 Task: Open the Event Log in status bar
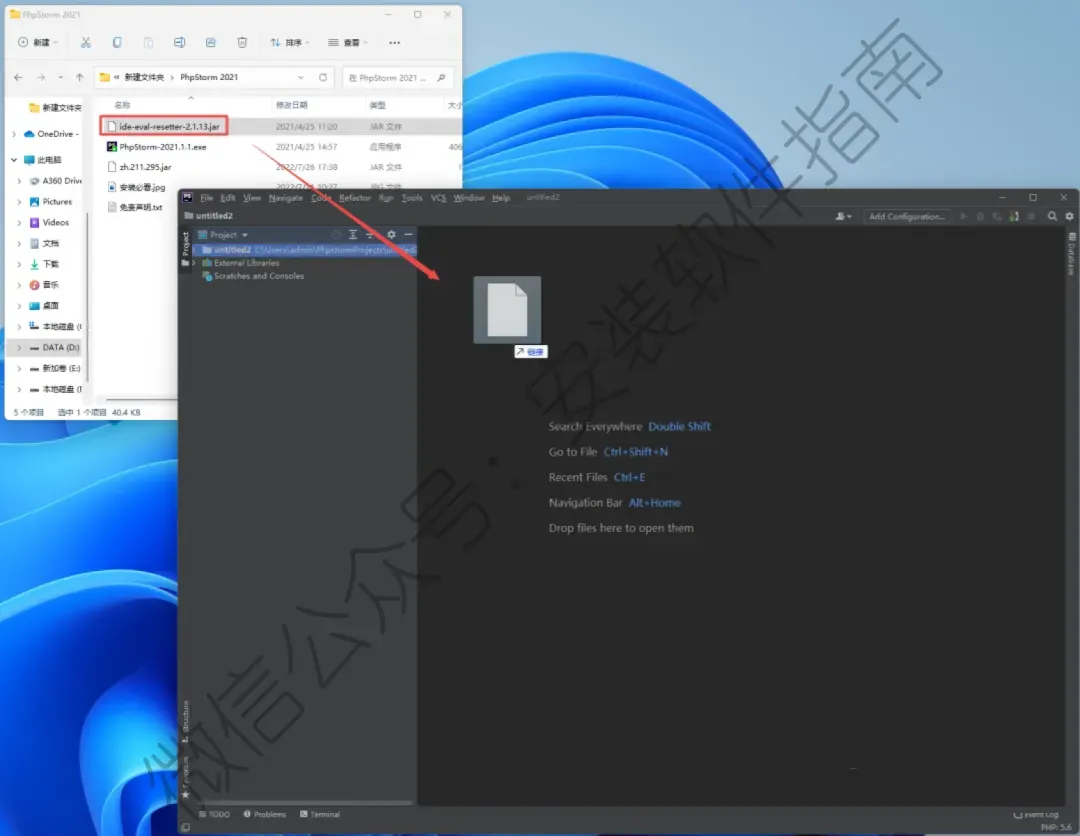(1036, 815)
